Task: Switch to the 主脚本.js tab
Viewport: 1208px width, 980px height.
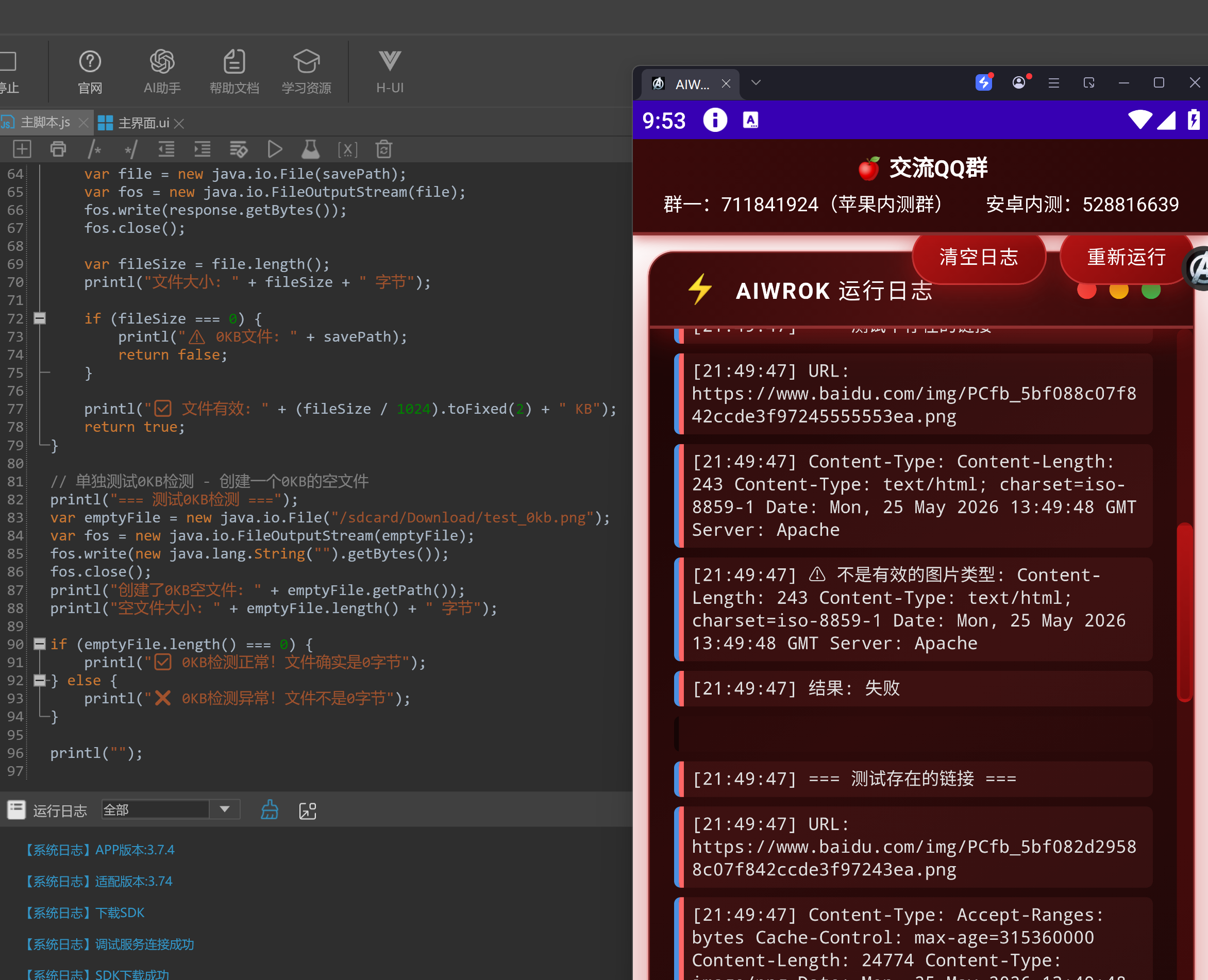Action: tap(45, 122)
